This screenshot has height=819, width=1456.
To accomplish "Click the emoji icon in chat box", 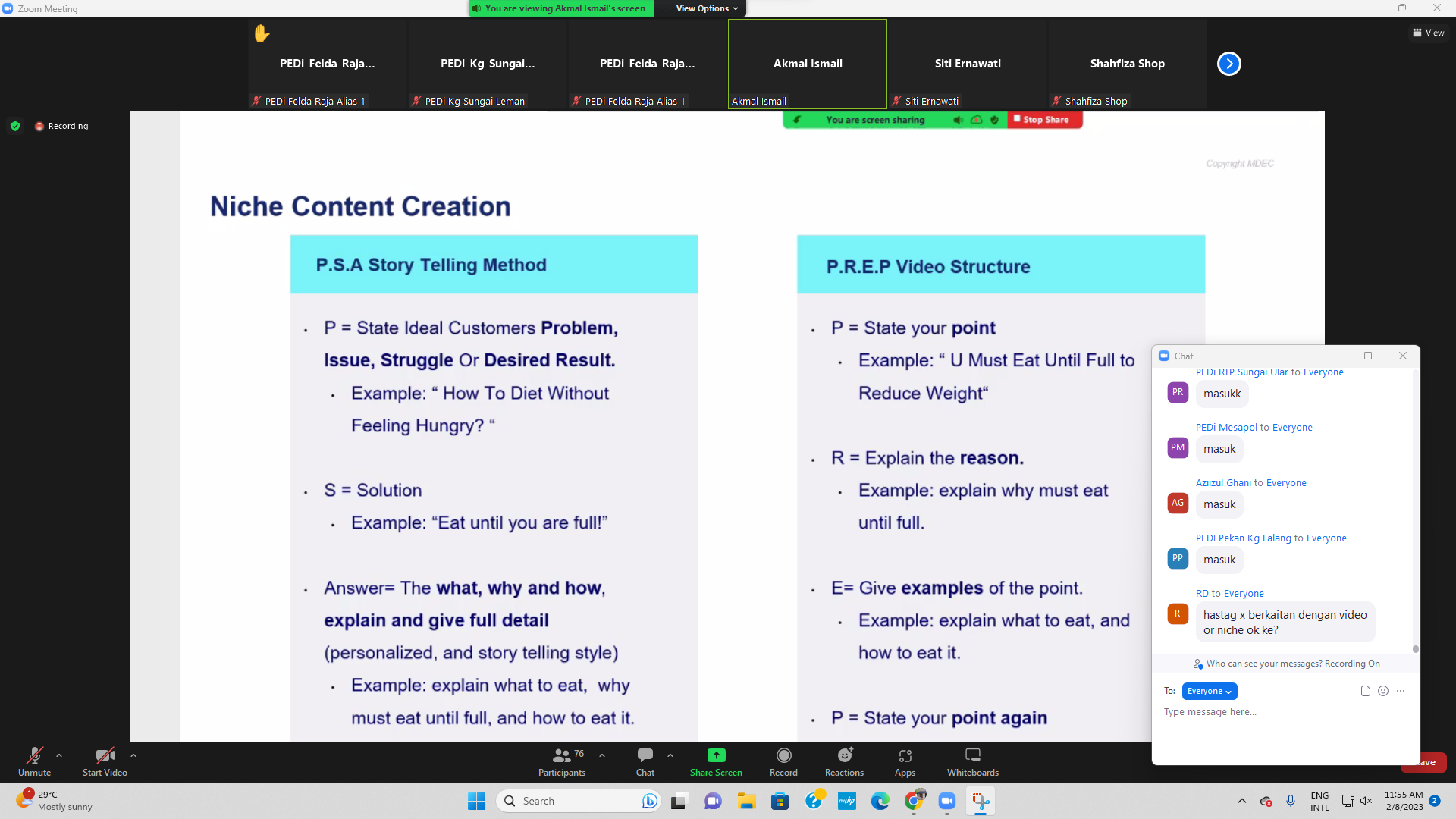I will pyautogui.click(x=1383, y=691).
